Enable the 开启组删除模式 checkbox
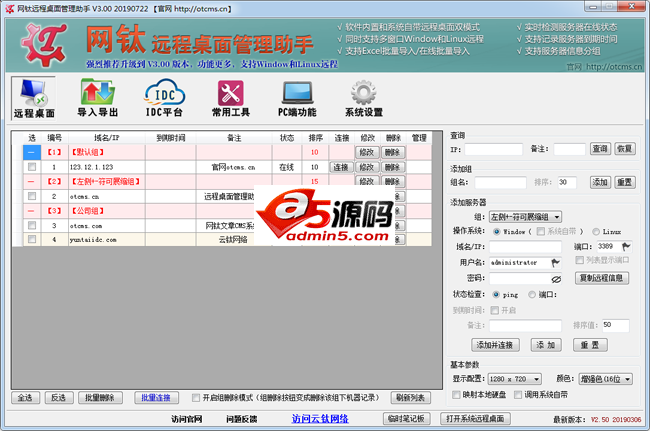The height and width of the screenshot is (431, 650). 195,397
